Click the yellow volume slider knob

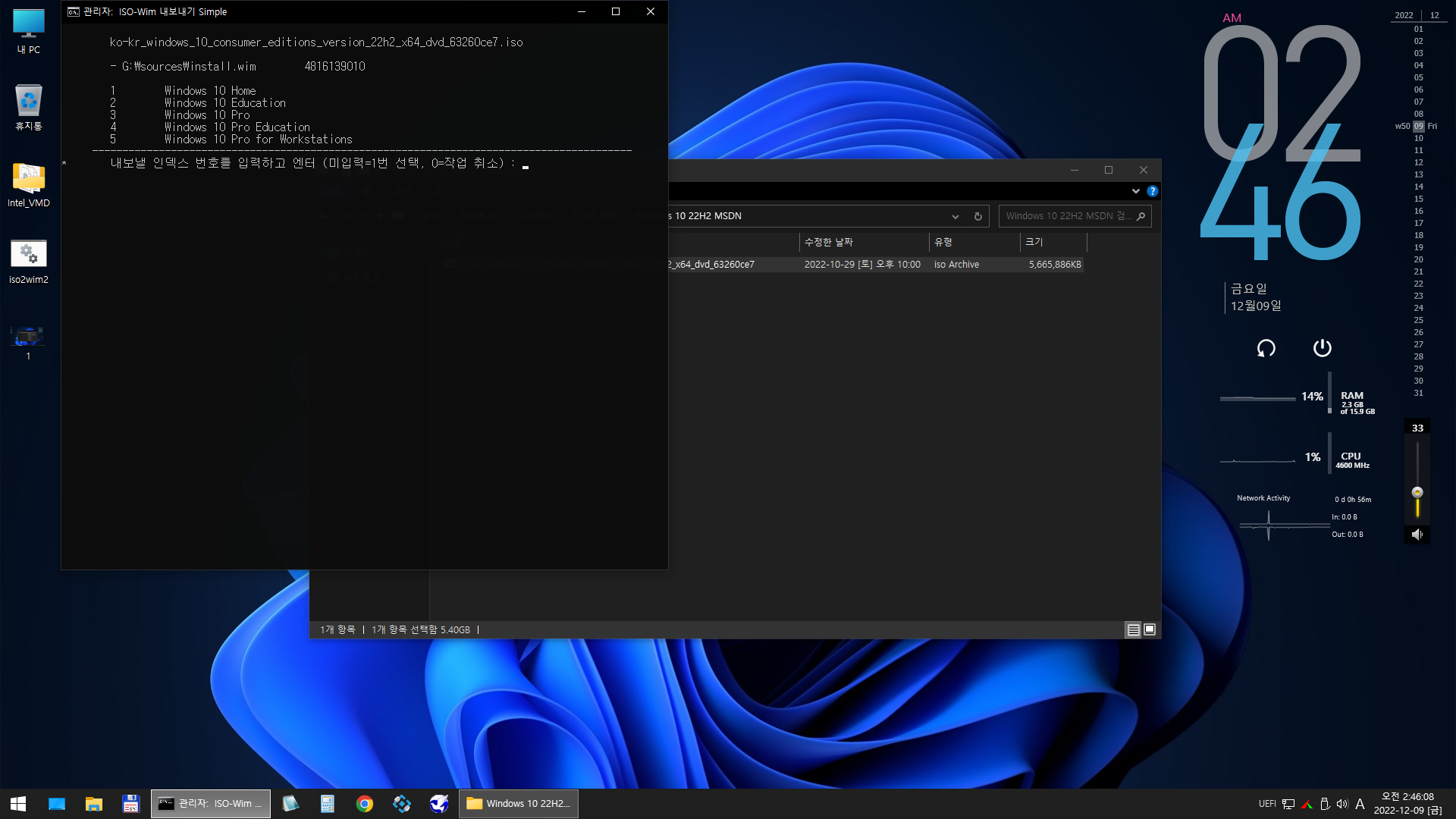point(1417,492)
